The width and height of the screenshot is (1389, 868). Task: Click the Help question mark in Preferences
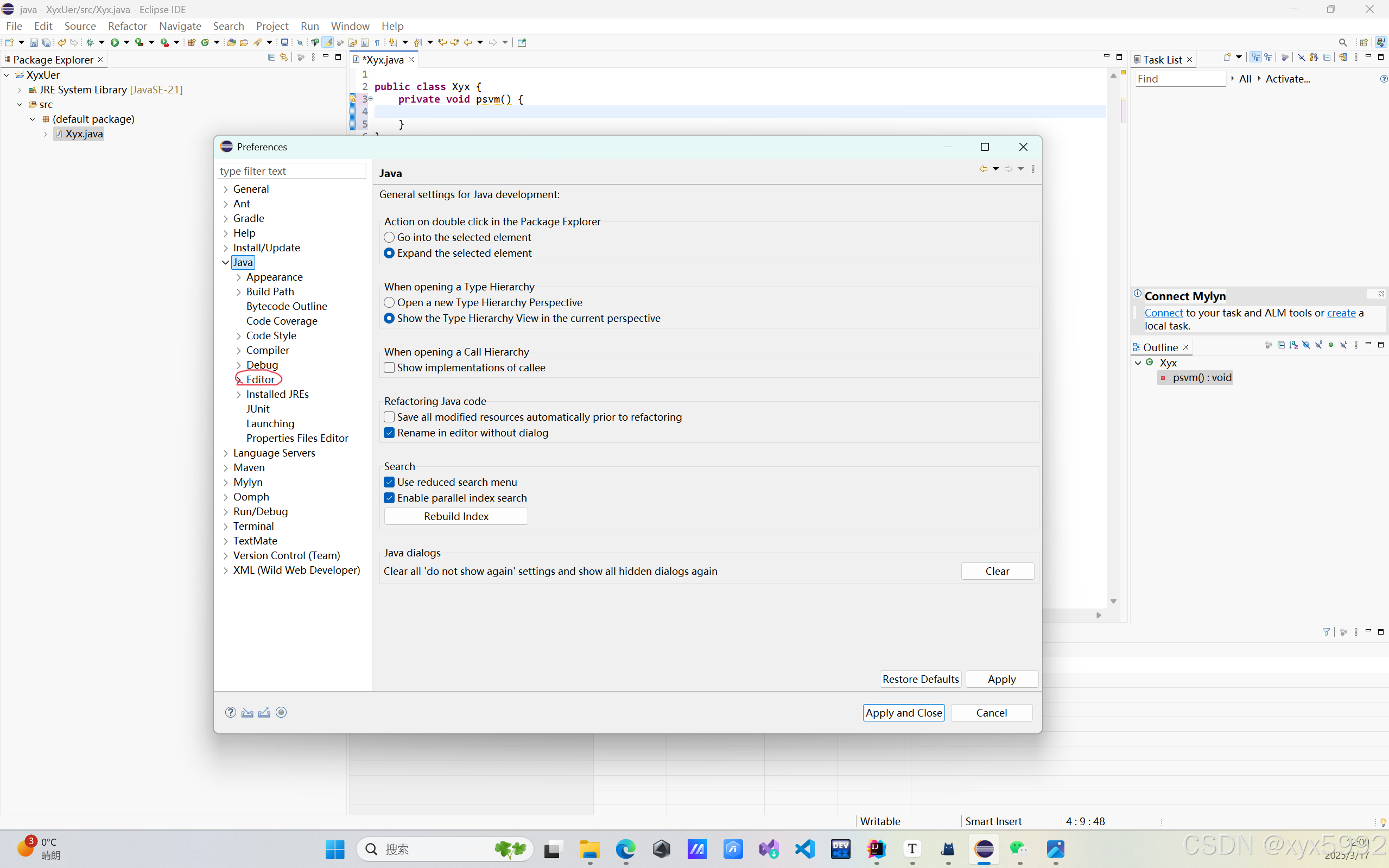pos(230,712)
